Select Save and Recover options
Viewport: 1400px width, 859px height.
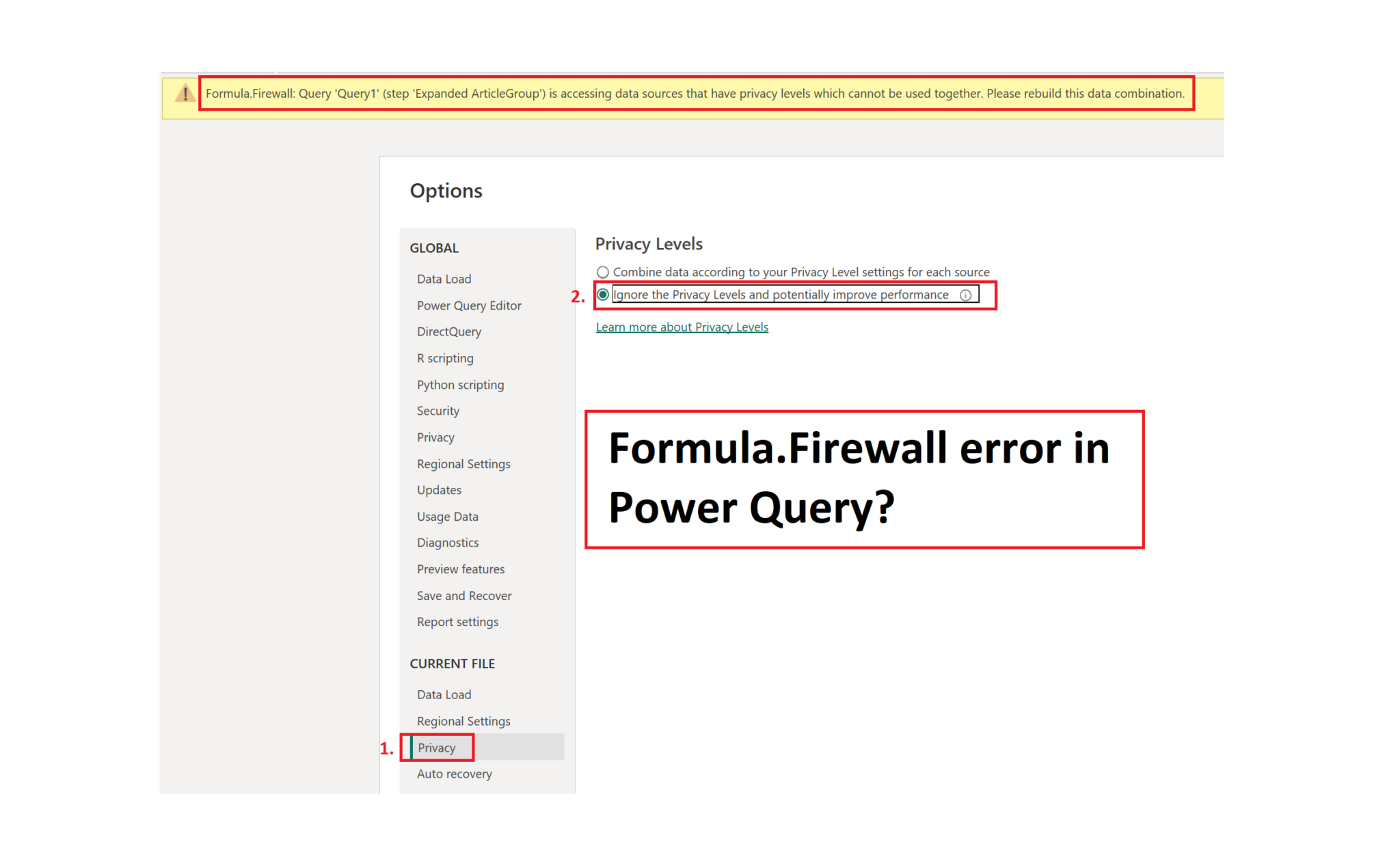tap(464, 596)
